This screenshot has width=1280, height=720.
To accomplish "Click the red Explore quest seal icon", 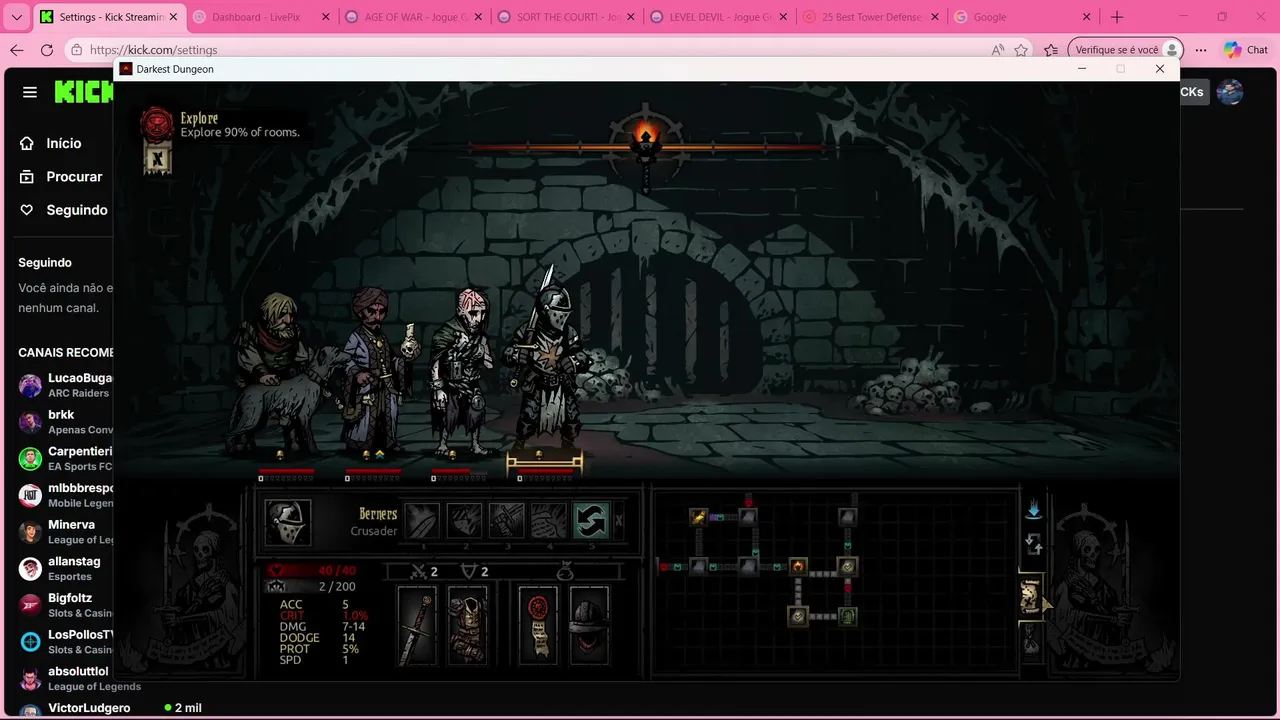I will tap(157, 123).
